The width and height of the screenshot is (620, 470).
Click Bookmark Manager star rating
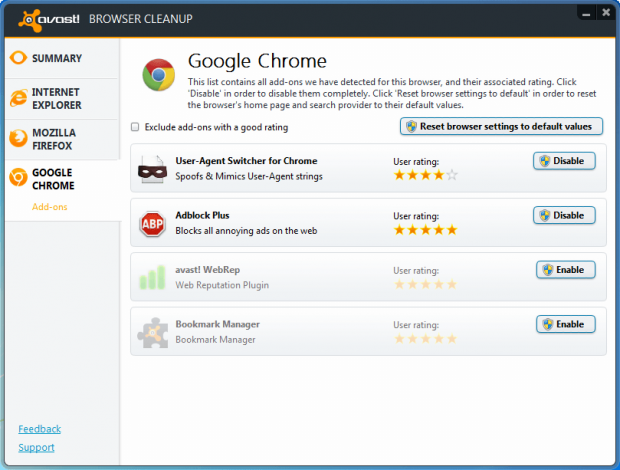coord(425,339)
